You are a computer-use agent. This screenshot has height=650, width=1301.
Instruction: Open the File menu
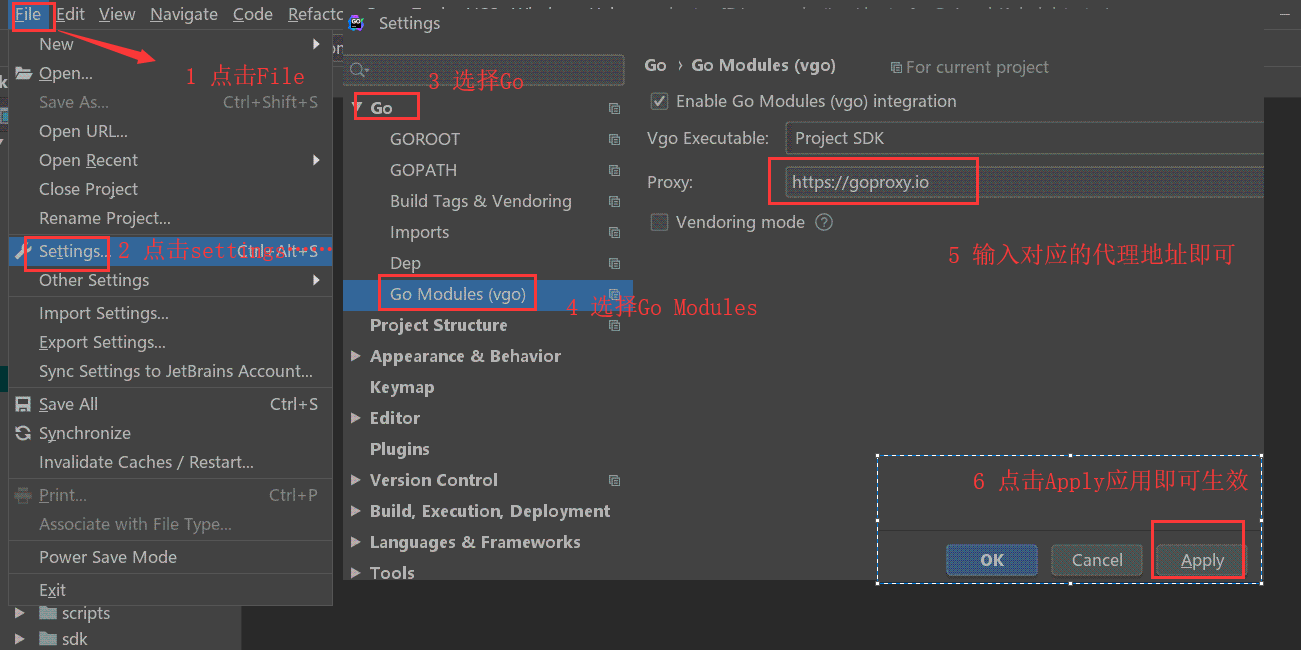pyautogui.click(x=28, y=14)
